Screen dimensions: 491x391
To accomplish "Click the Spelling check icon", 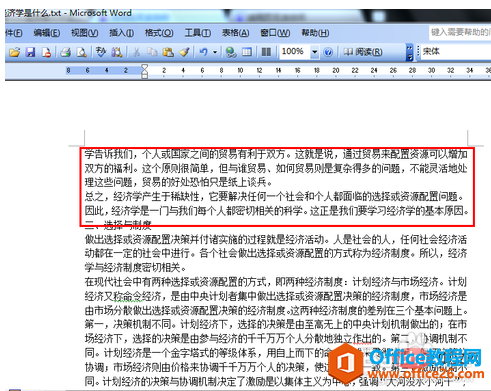I will (101, 52).
